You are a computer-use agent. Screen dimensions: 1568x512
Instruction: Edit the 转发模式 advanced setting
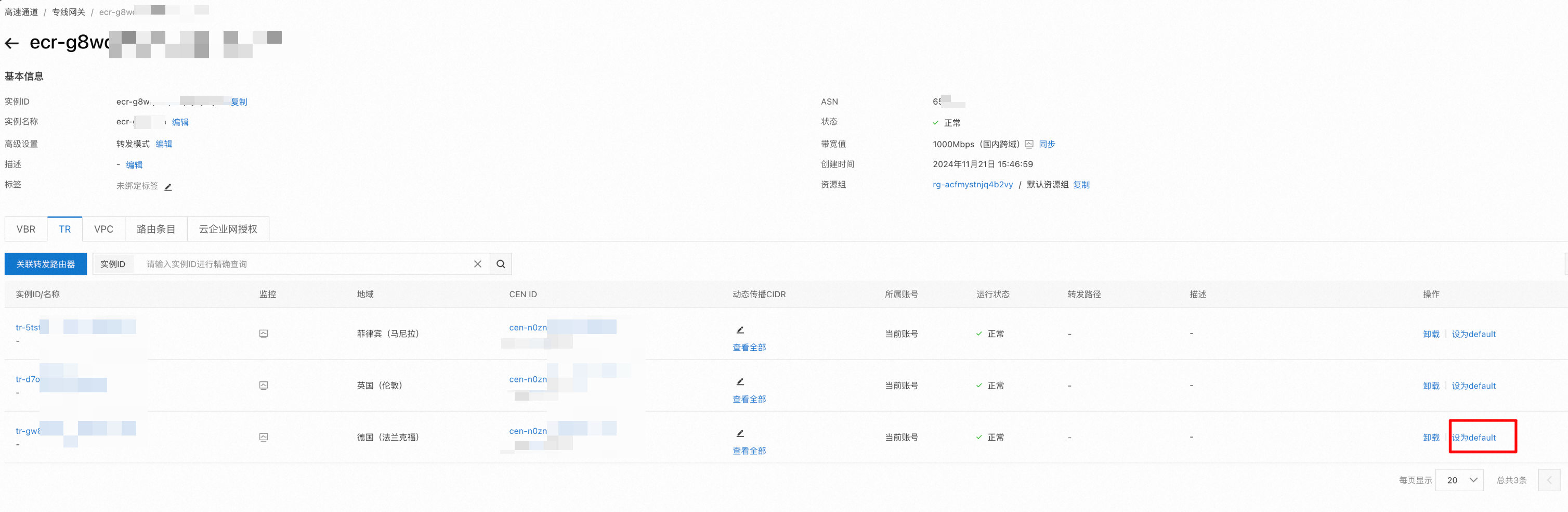click(164, 144)
